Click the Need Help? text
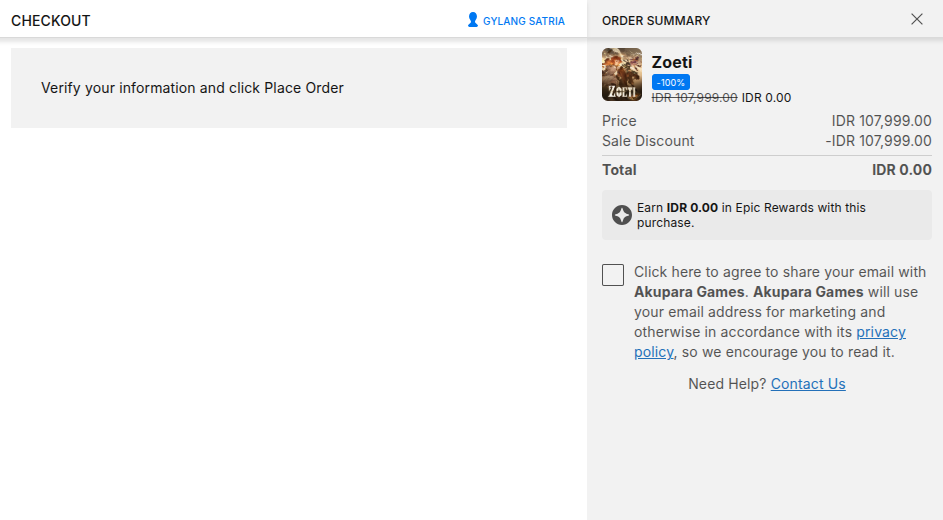Screen dimensions: 943x520 pos(727,384)
